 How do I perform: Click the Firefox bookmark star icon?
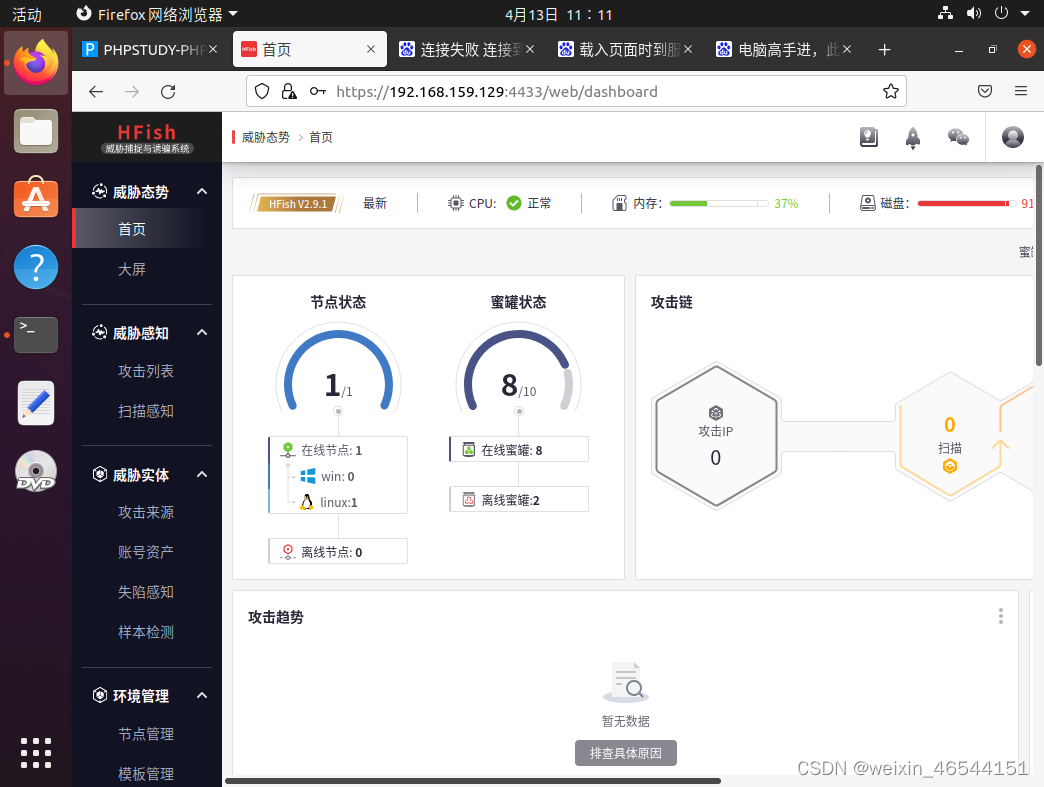(x=890, y=91)
